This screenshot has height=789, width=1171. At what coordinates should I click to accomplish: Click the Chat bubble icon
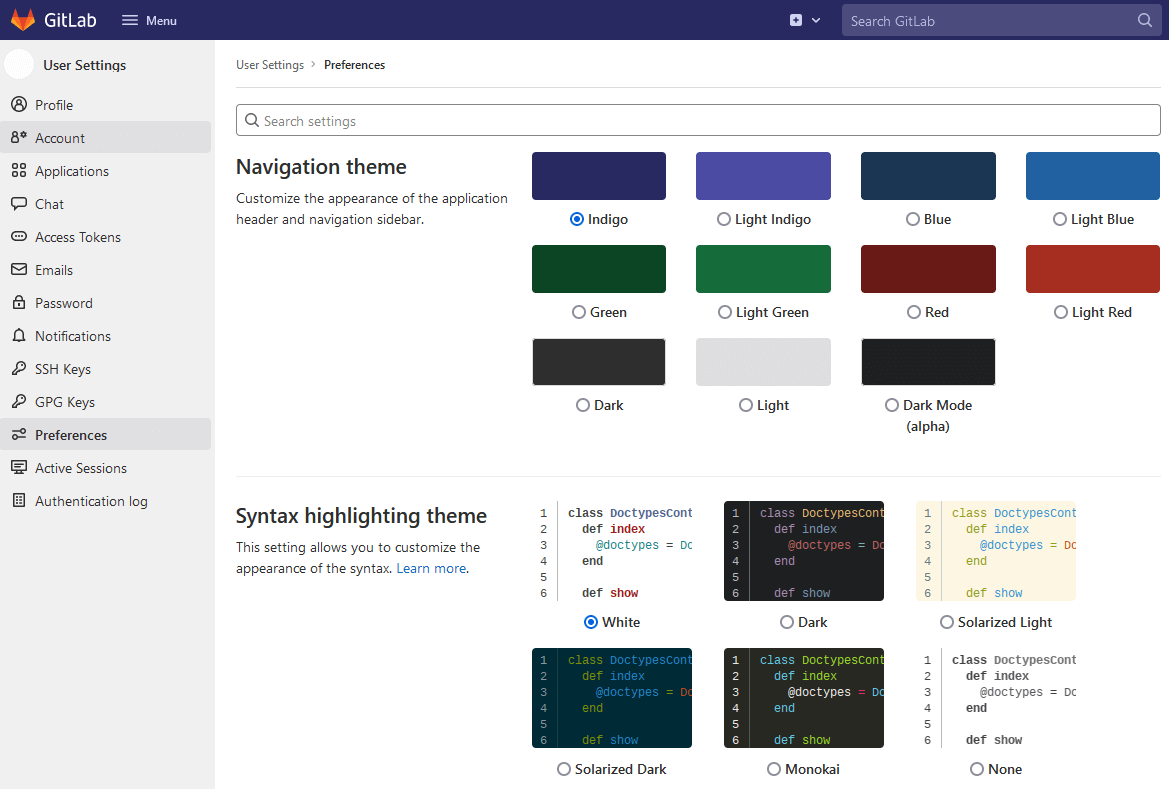(x=19, y=203)
